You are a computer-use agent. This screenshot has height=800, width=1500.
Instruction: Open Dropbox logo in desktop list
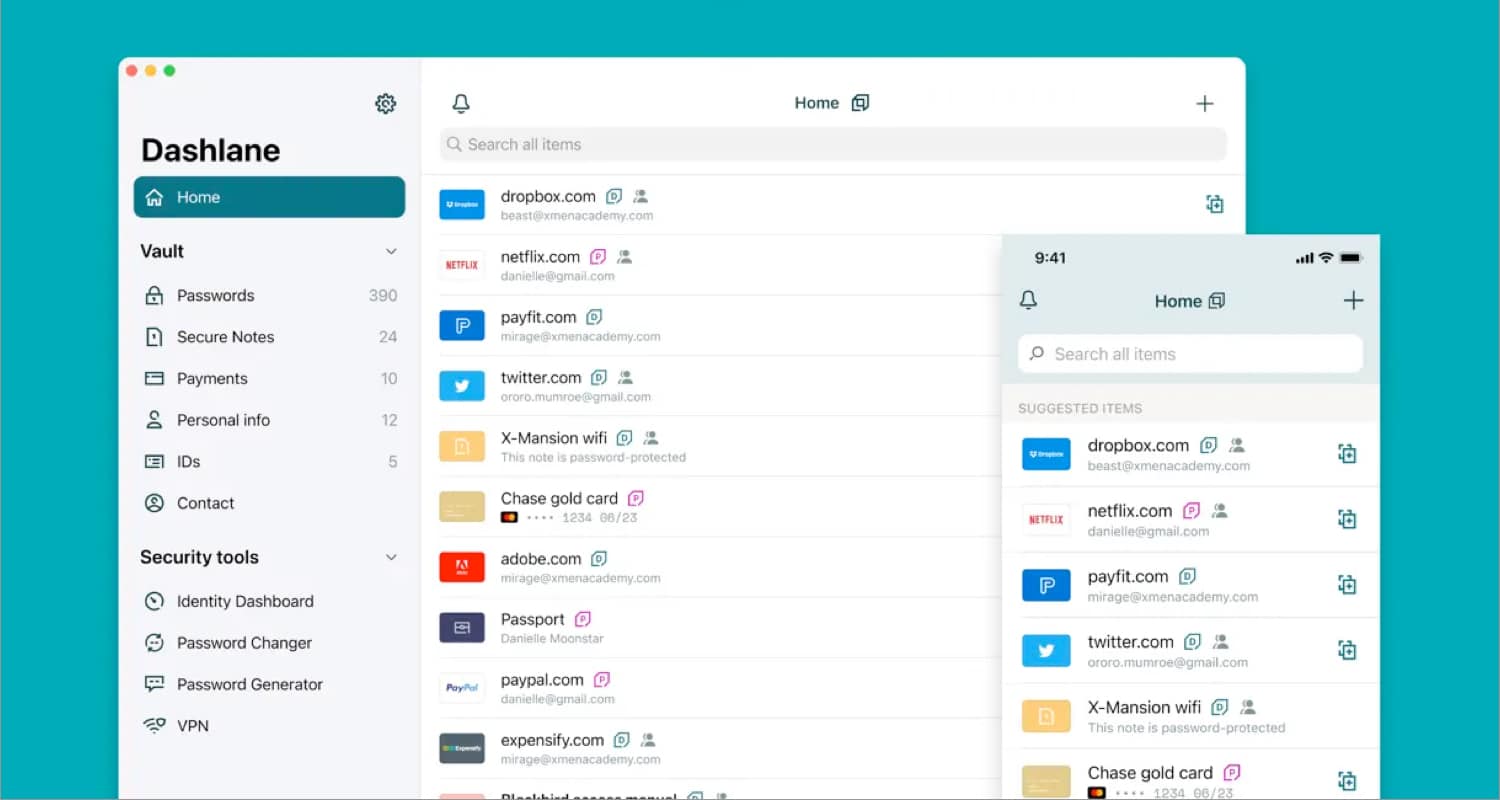[x=462, y=204]
